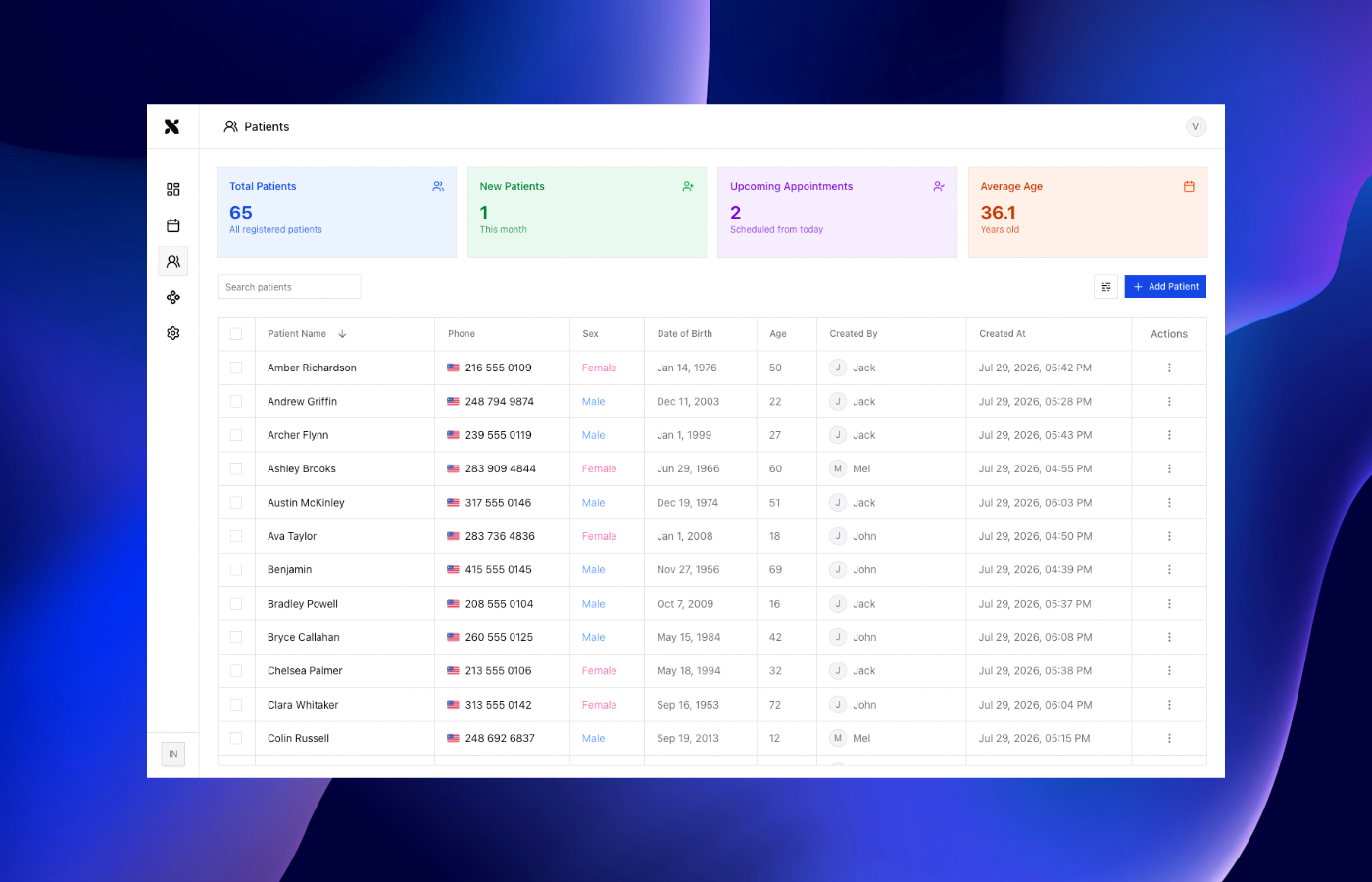The width and height of the screenshot is (1372, 882).
Task: Open the table view options filter icon
Action: click(x=1105, y=287)
